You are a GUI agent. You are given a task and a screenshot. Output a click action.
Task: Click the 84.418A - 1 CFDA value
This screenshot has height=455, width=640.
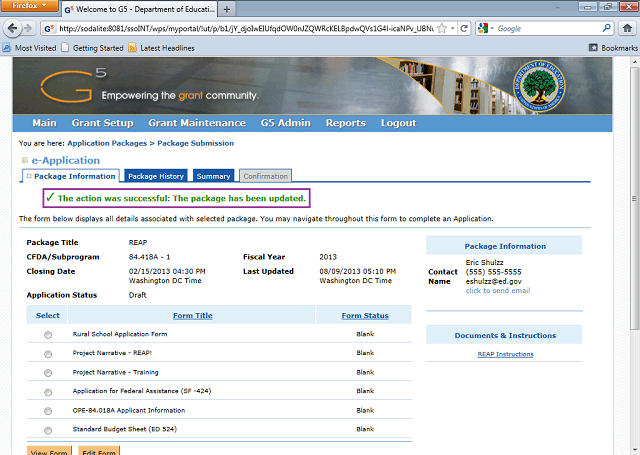pos(149,257)
